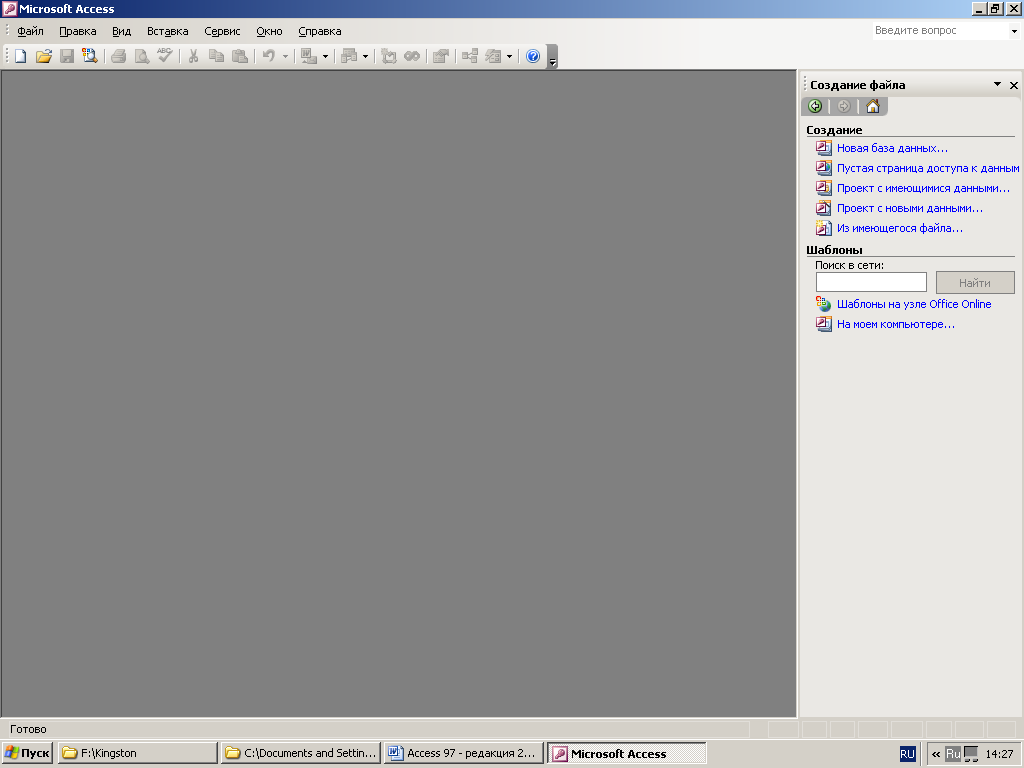This screenshot has height=768, width=1024.
Task: Go back in the task pane
Action: click(x=815, y=106)
